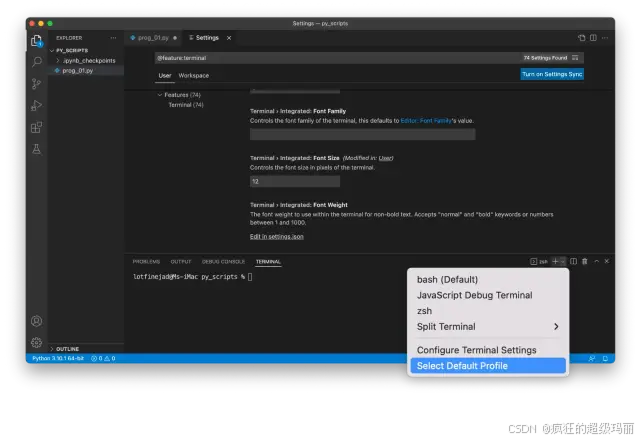Select the Workspace settings tab
This screenshot has height=440, width=640.
(x=193, y=76)
